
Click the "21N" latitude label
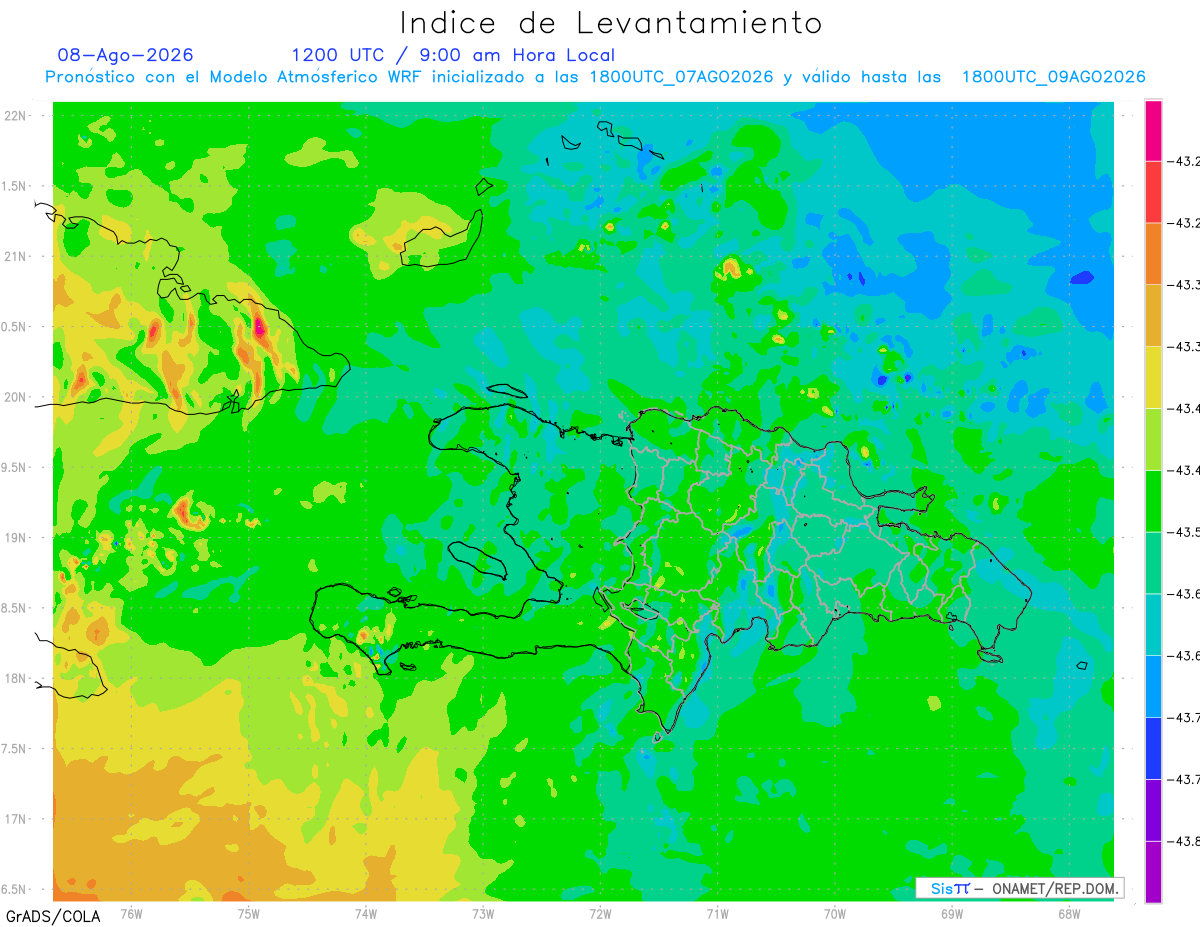16,256
